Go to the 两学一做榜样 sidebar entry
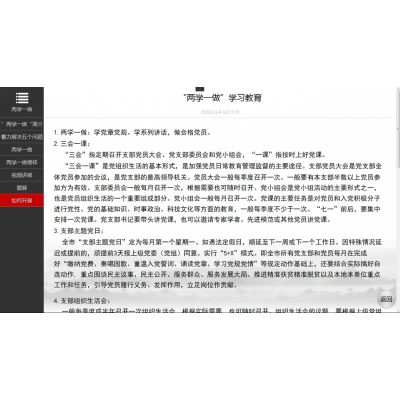 22,162
